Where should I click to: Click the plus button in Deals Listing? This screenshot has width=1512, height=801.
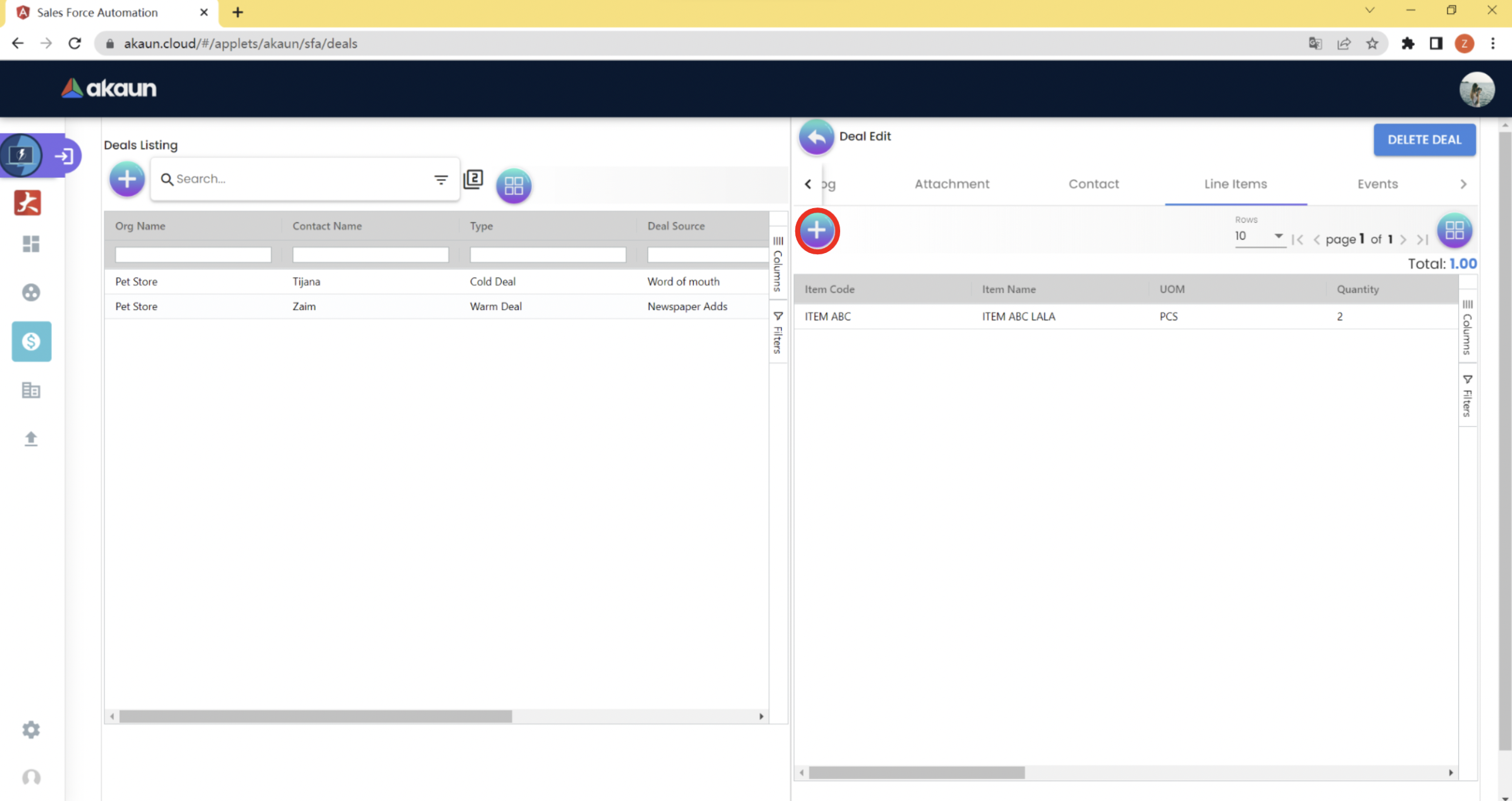click(x=127, y=179)
